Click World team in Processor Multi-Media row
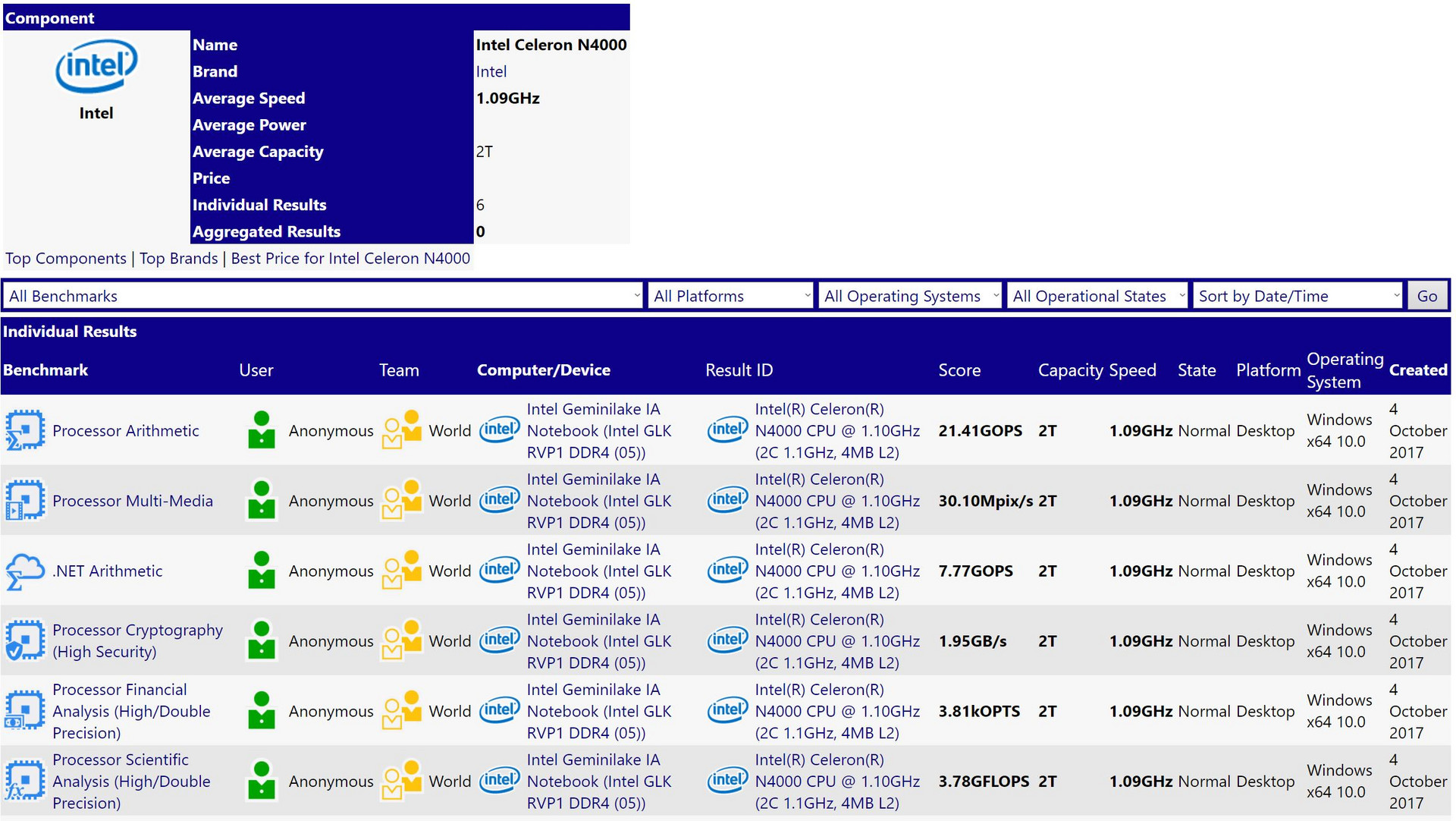This screenshot has height=821, width=1456. pyautogui.click(x=450, y=501)
